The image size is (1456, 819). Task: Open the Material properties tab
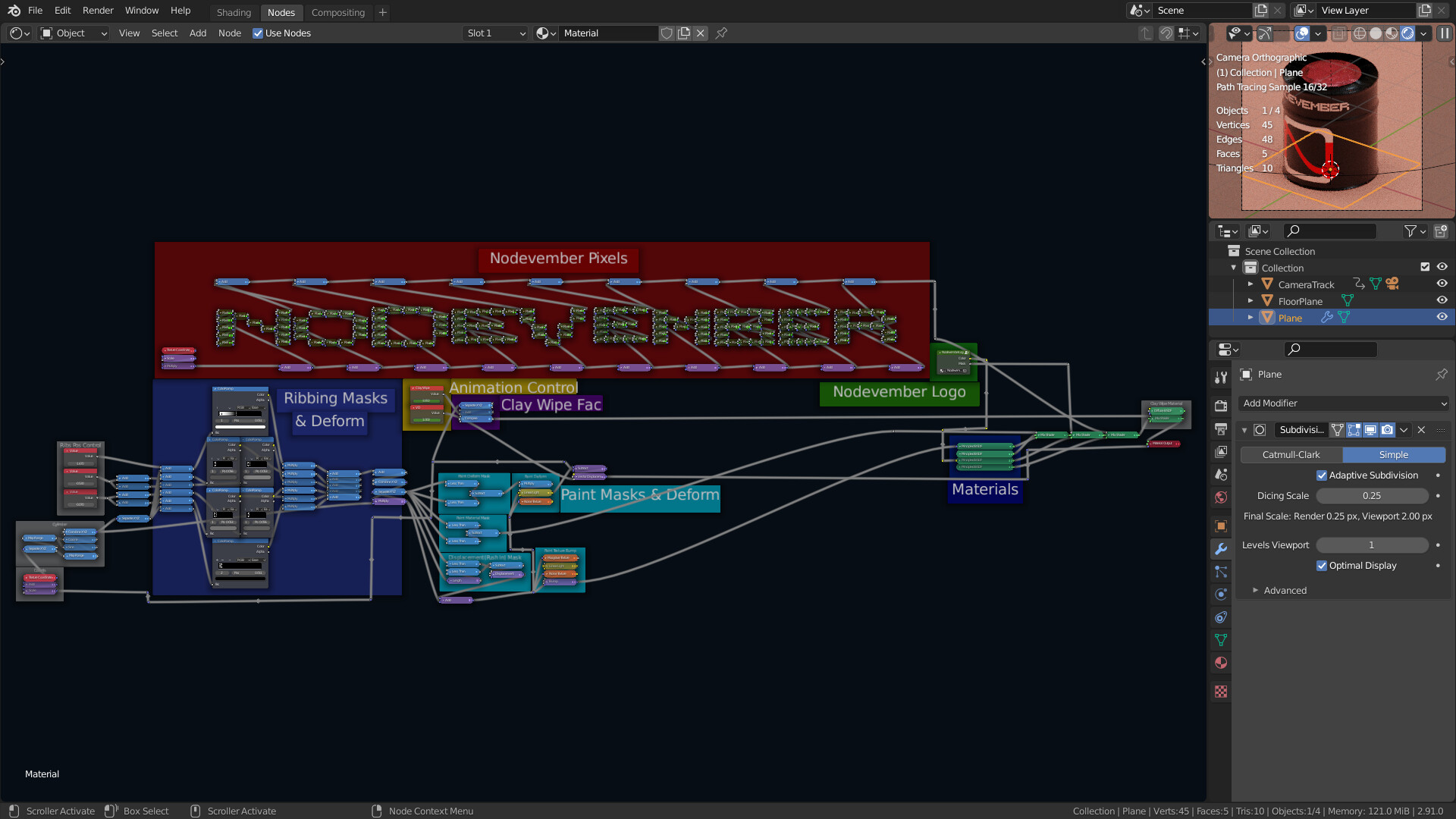(1221, 663)
